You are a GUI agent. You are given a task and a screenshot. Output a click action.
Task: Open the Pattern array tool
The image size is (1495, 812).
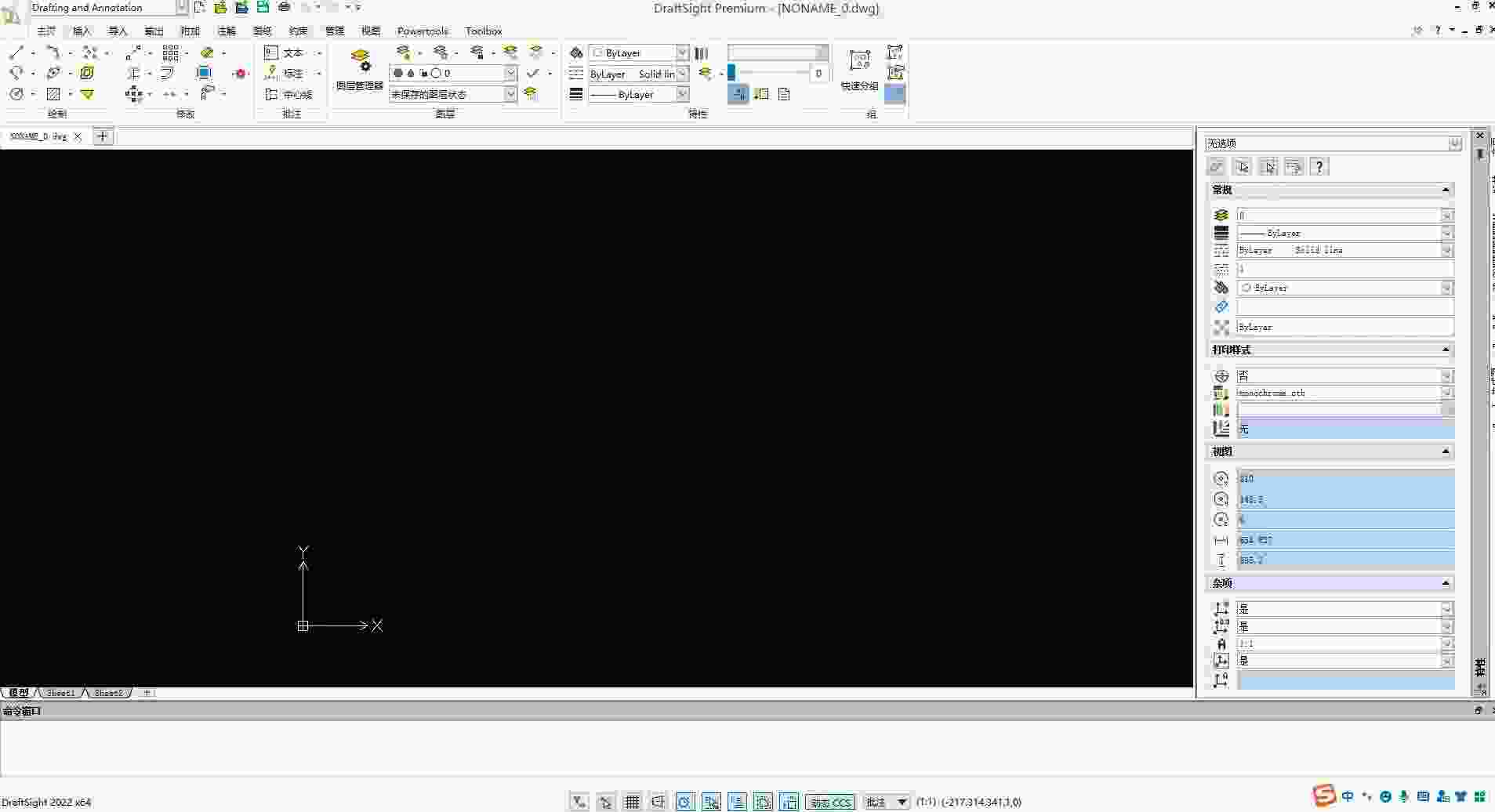click(170, 53)
